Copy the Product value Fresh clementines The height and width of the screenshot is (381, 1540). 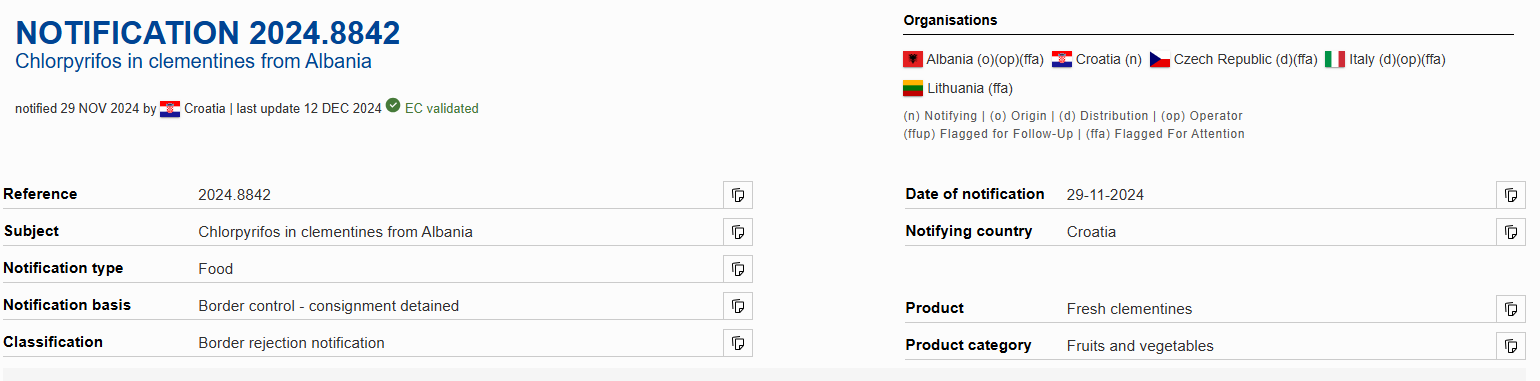[x=1511, y=309]
